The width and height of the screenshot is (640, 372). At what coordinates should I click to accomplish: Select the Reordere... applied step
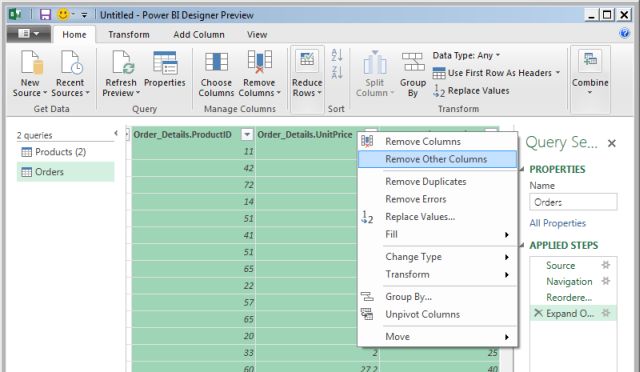tap(573, 297)
